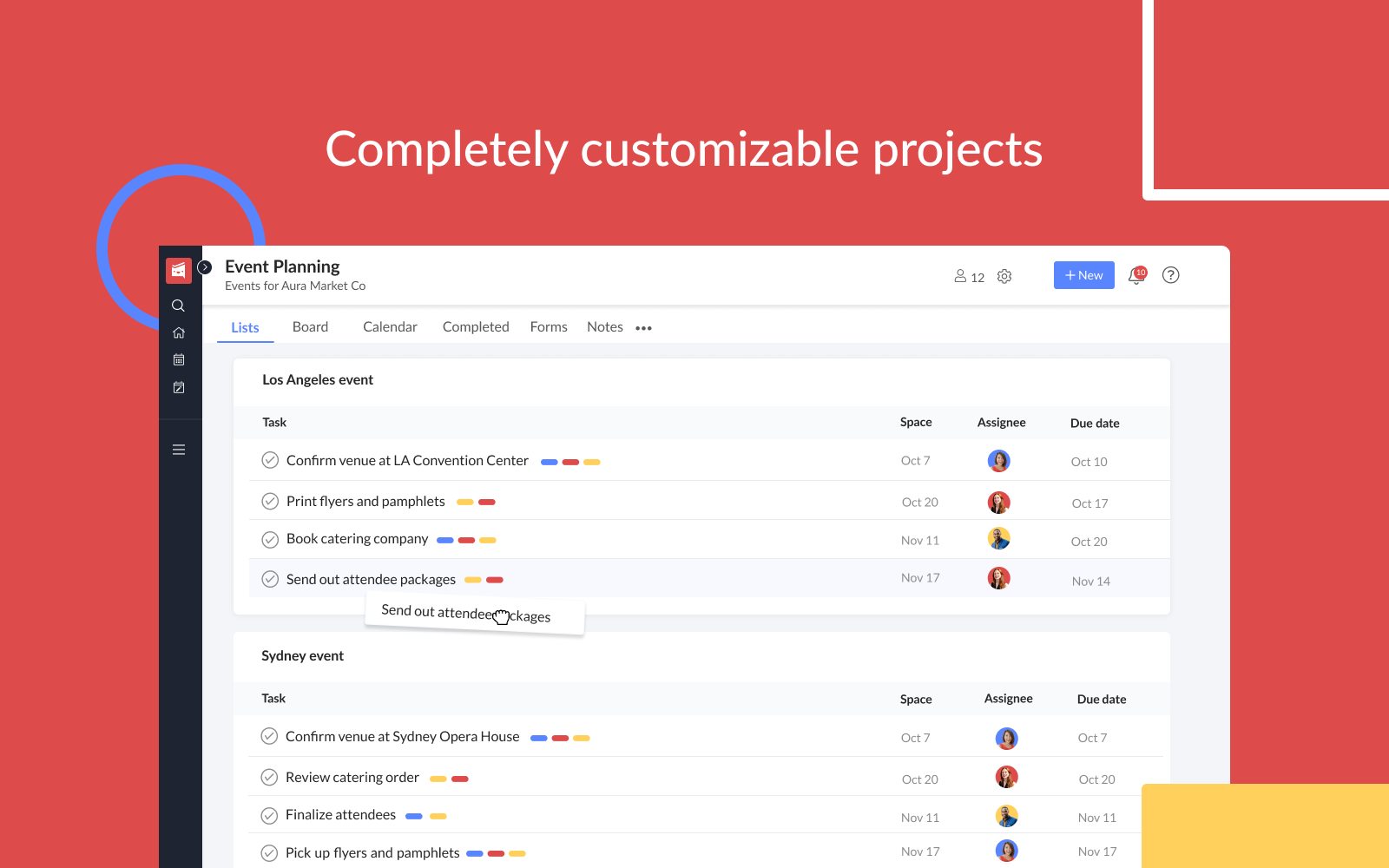Click Task header in Sydney event list
Viewport: 1389px width, 868px height.
pos(273,699)
